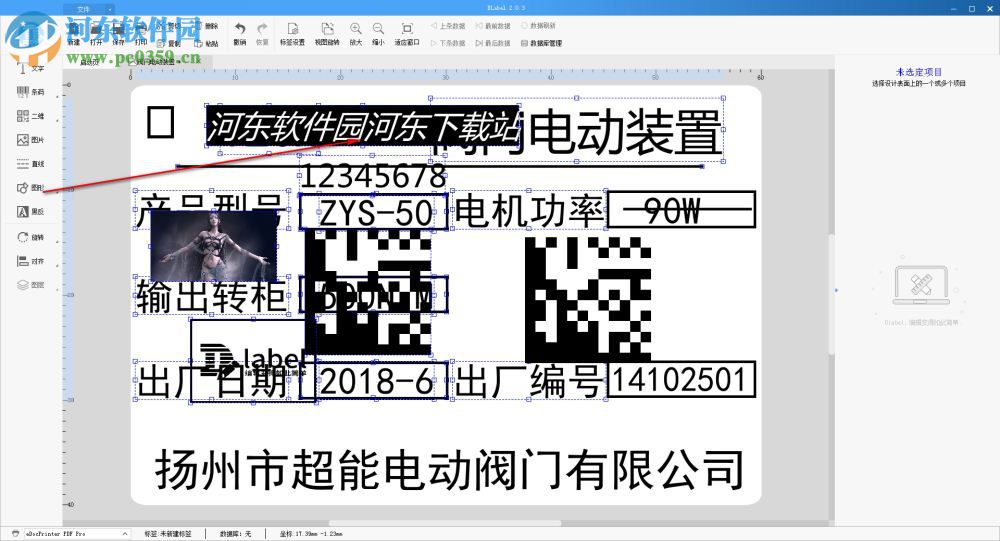
Task: Click the printer icon in status bar
Action: click(x=15, y=533)
